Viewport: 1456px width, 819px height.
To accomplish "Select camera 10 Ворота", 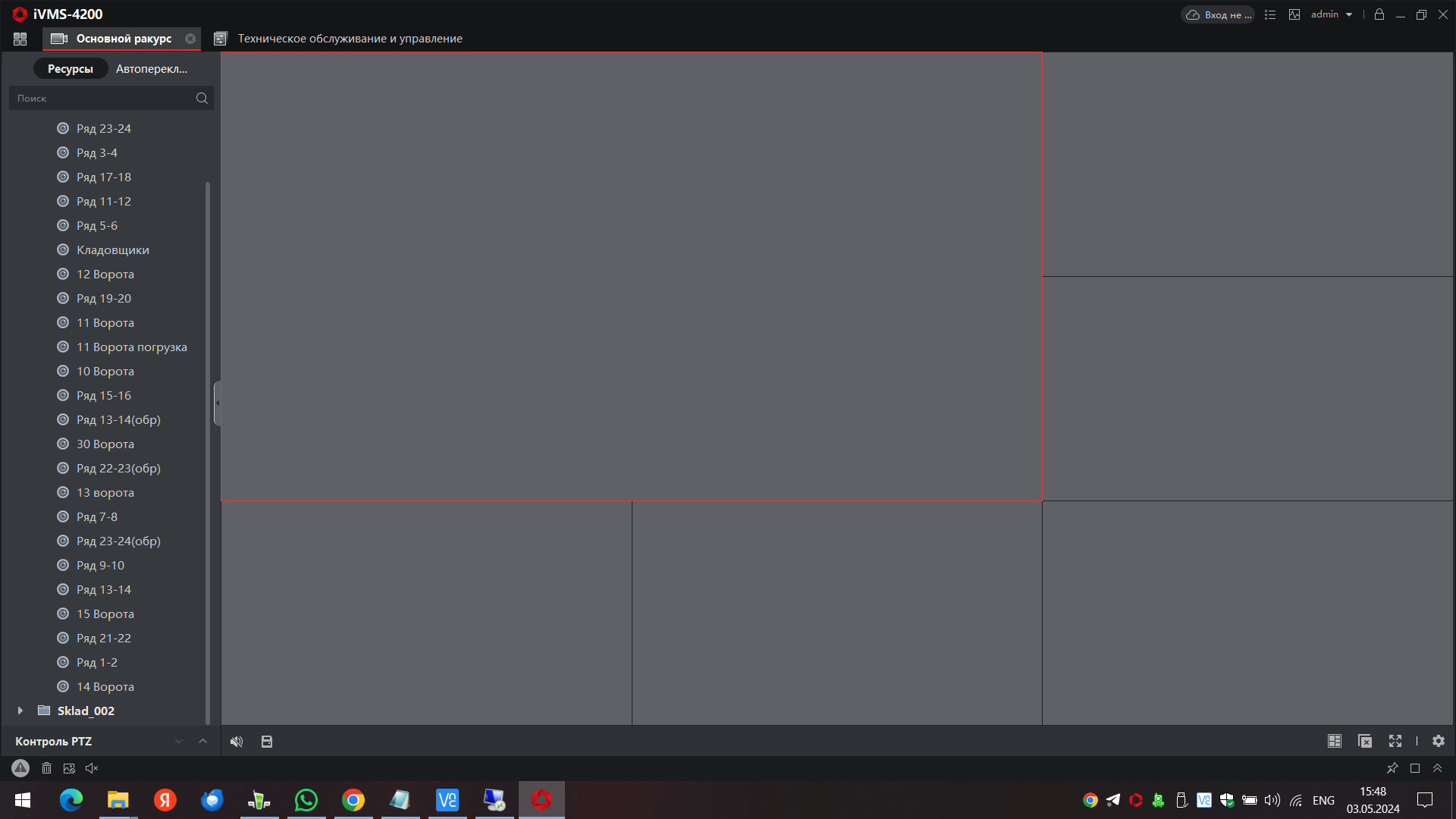I will point(105,372).
